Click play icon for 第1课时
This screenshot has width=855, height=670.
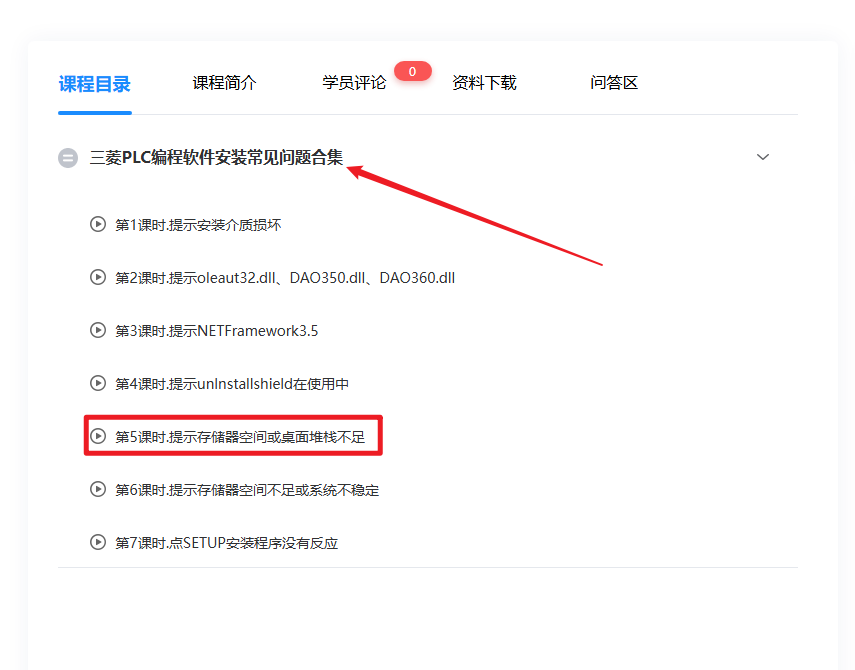click(x=98, y=224)
